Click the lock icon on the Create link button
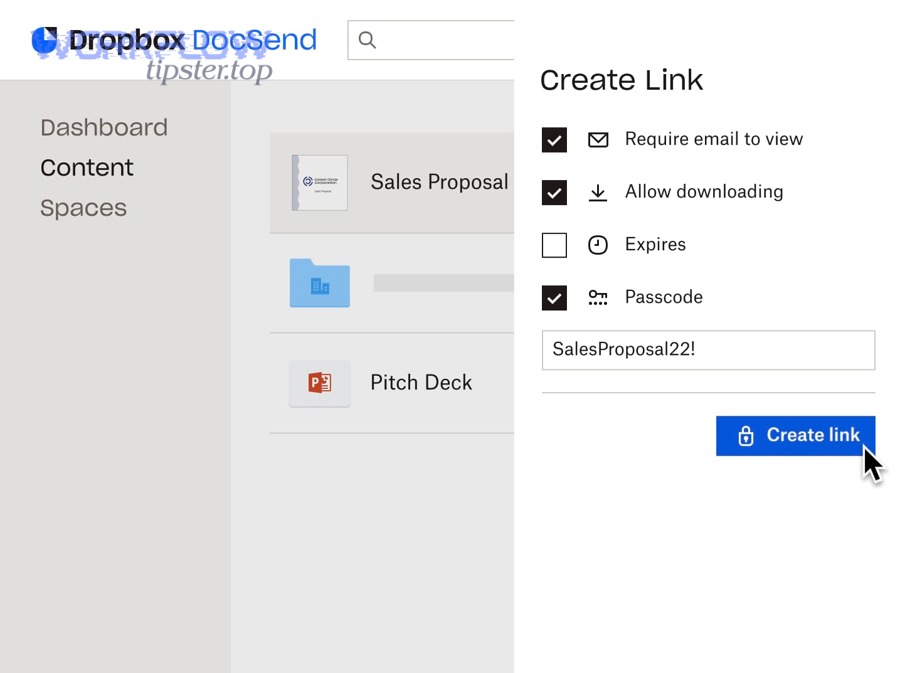Screen dimensions: 900x673 point(745,435)
